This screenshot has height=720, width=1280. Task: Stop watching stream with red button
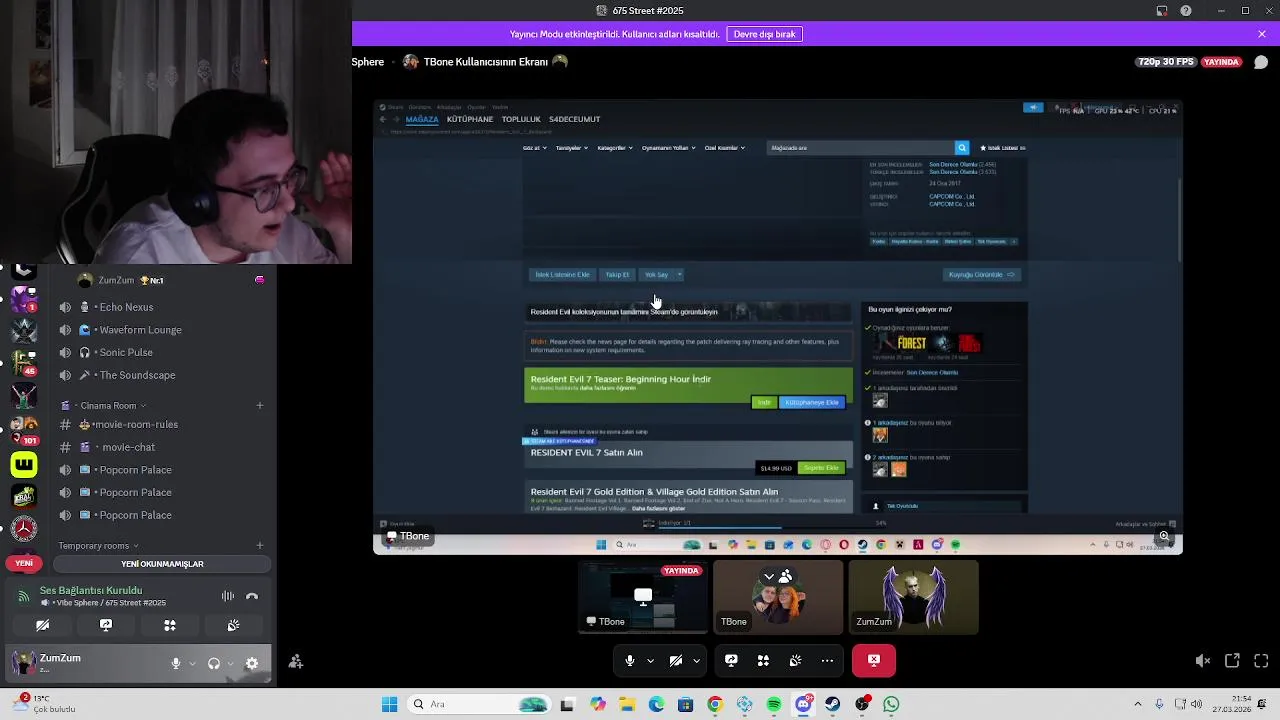click(x=874, y=660)
